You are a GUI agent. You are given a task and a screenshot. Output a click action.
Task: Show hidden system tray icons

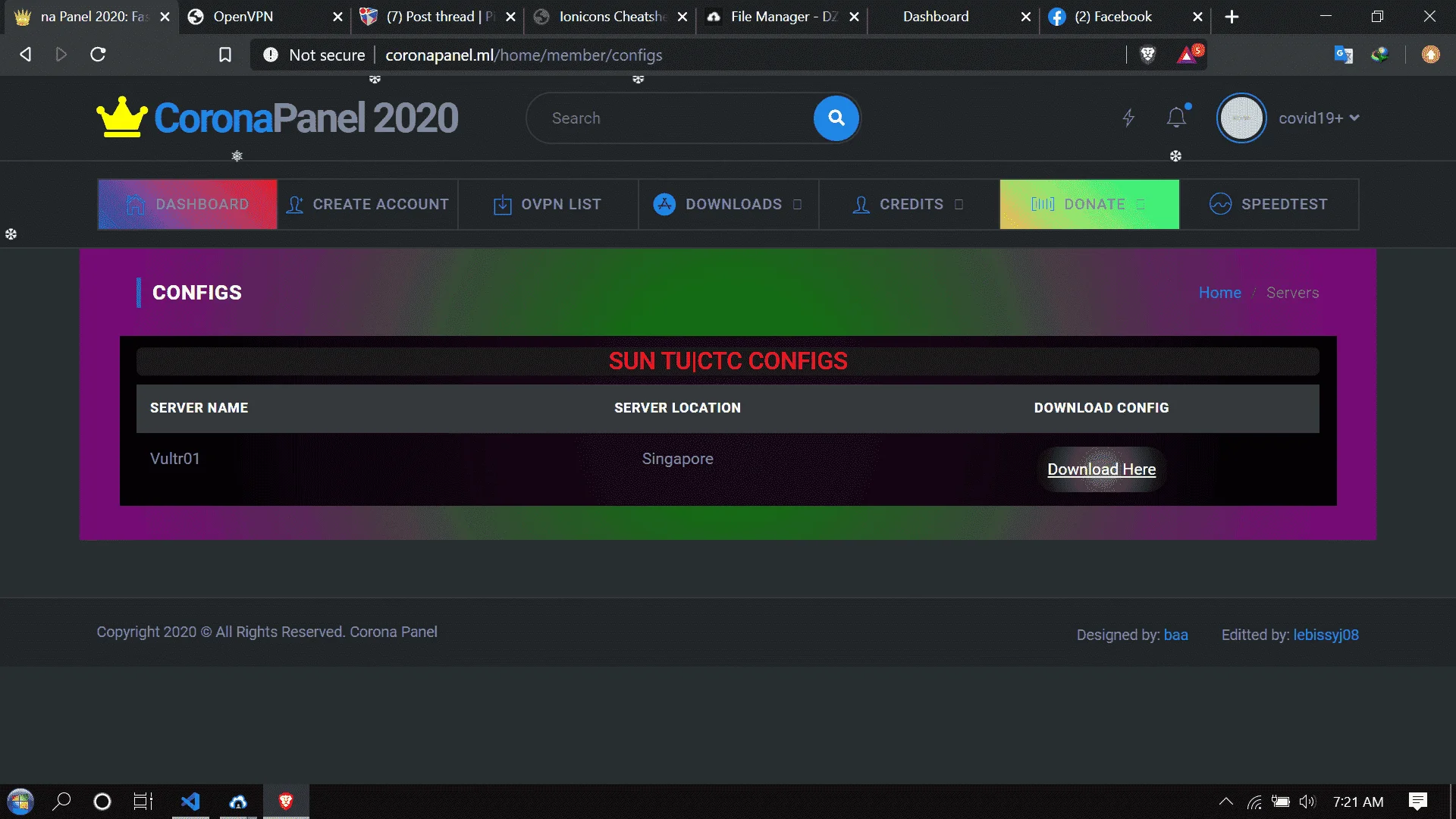[x=1225, y=802]
